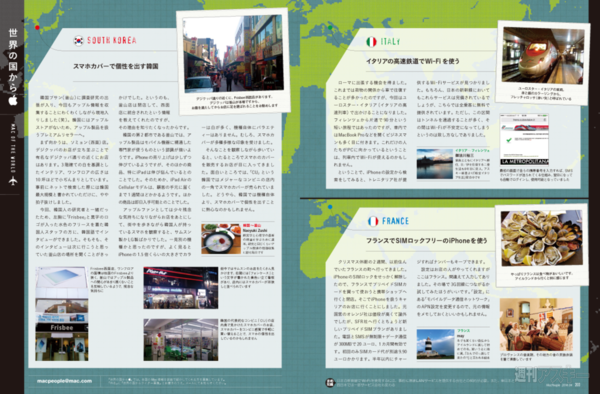Click the Italy author profile text block
600x394 pixels.
point(472,164)
